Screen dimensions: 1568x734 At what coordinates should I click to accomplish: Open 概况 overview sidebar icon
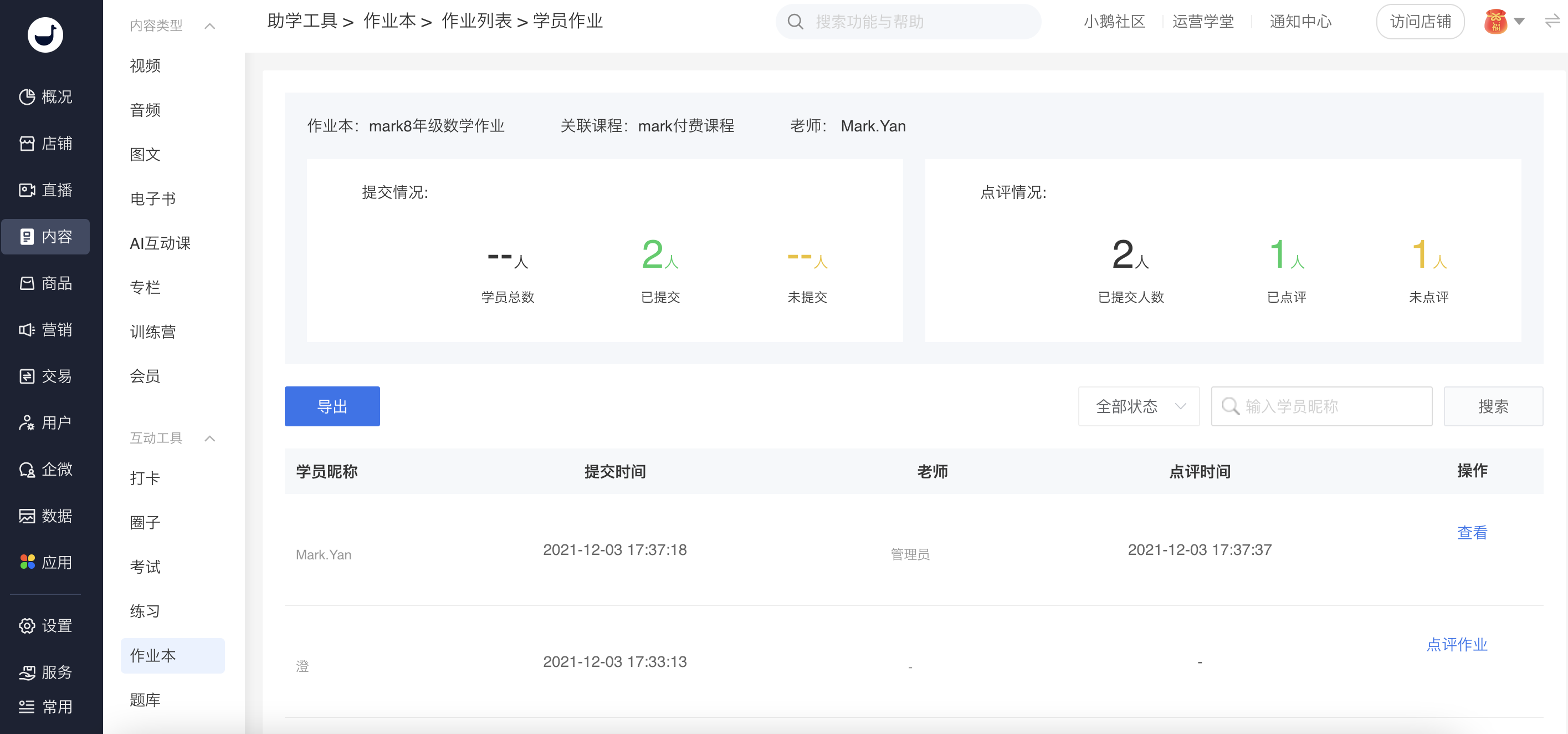tap(27, 97)
